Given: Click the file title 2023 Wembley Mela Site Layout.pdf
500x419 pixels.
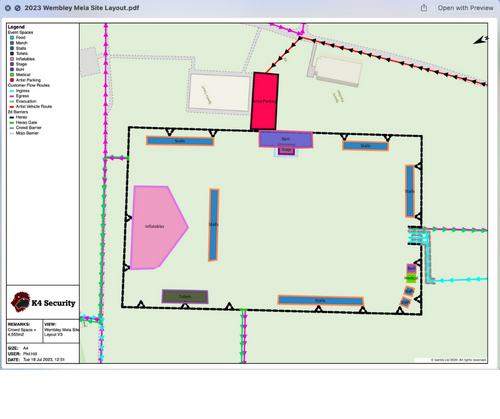Looking at the screenshot, I should pyautogui.click(x=82, y=8).
